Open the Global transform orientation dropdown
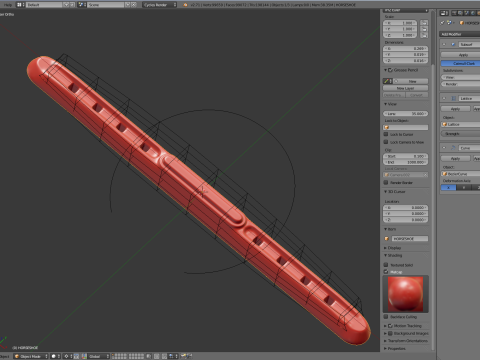Screen dimensions: 480x360 point(99,356)
